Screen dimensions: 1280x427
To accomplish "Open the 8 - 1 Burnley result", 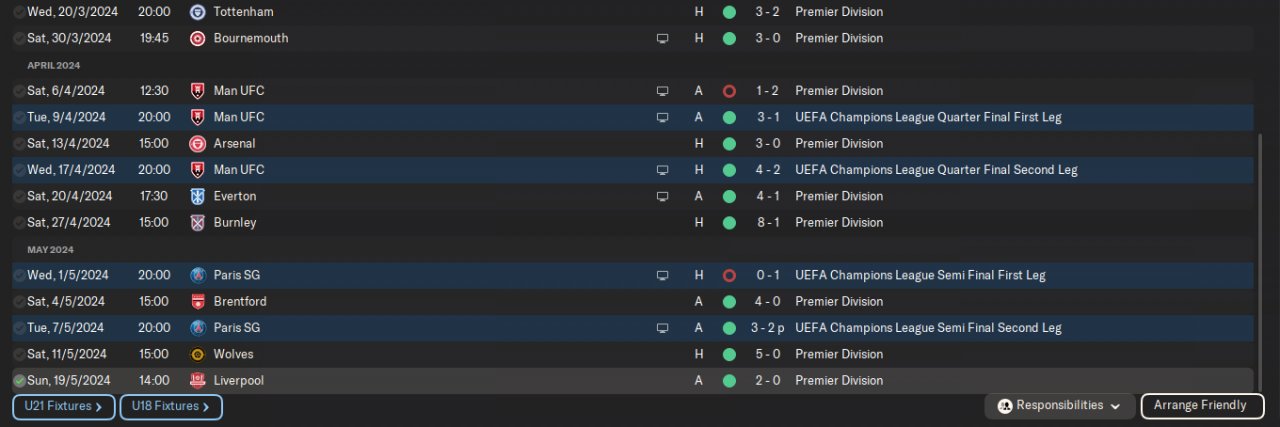I will coord(769,222).
